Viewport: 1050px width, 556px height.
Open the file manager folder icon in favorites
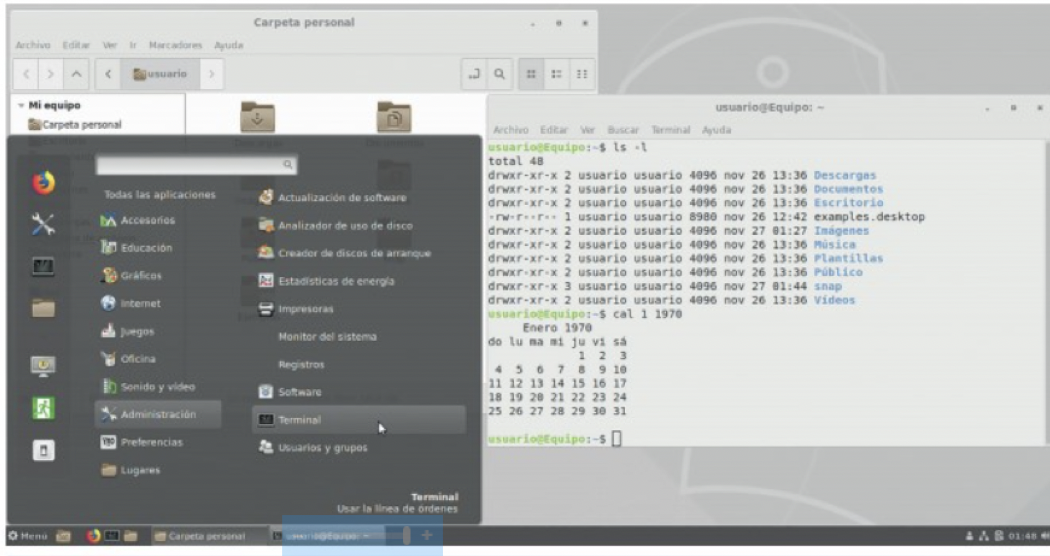44,308
